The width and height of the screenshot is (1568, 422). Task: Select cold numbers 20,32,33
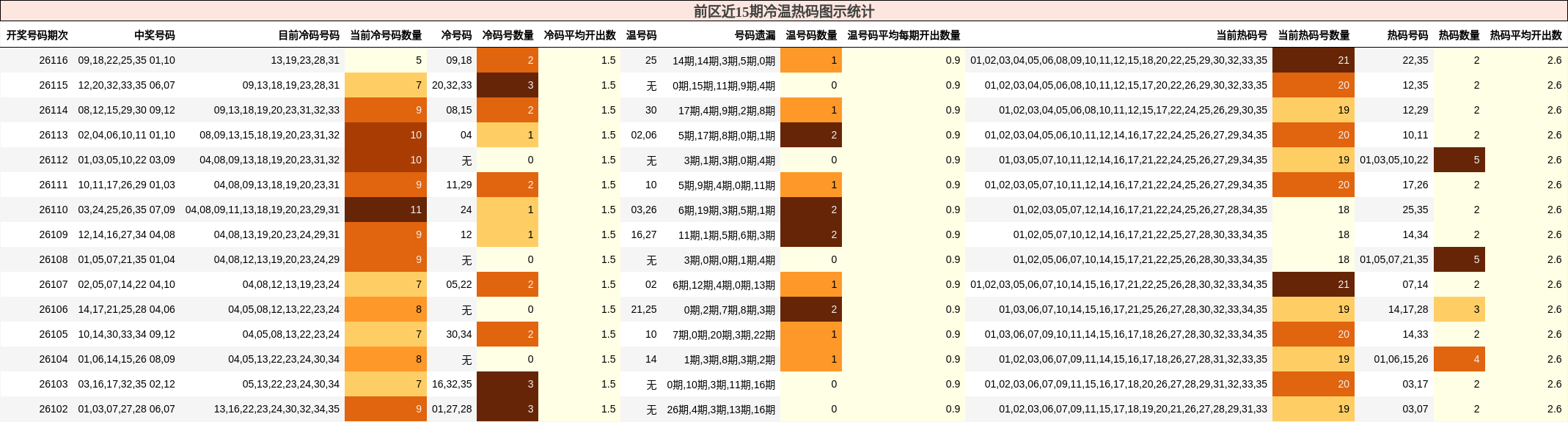coord(452,85)
